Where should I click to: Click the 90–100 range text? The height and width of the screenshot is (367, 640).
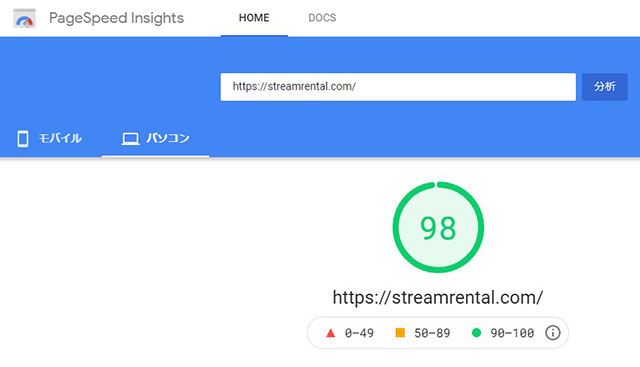tap(512, 333)
